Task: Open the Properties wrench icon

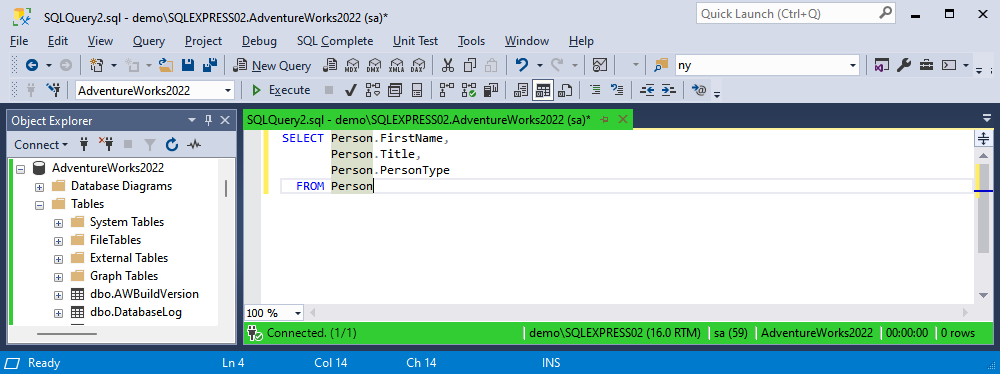Action: point(904,65)
